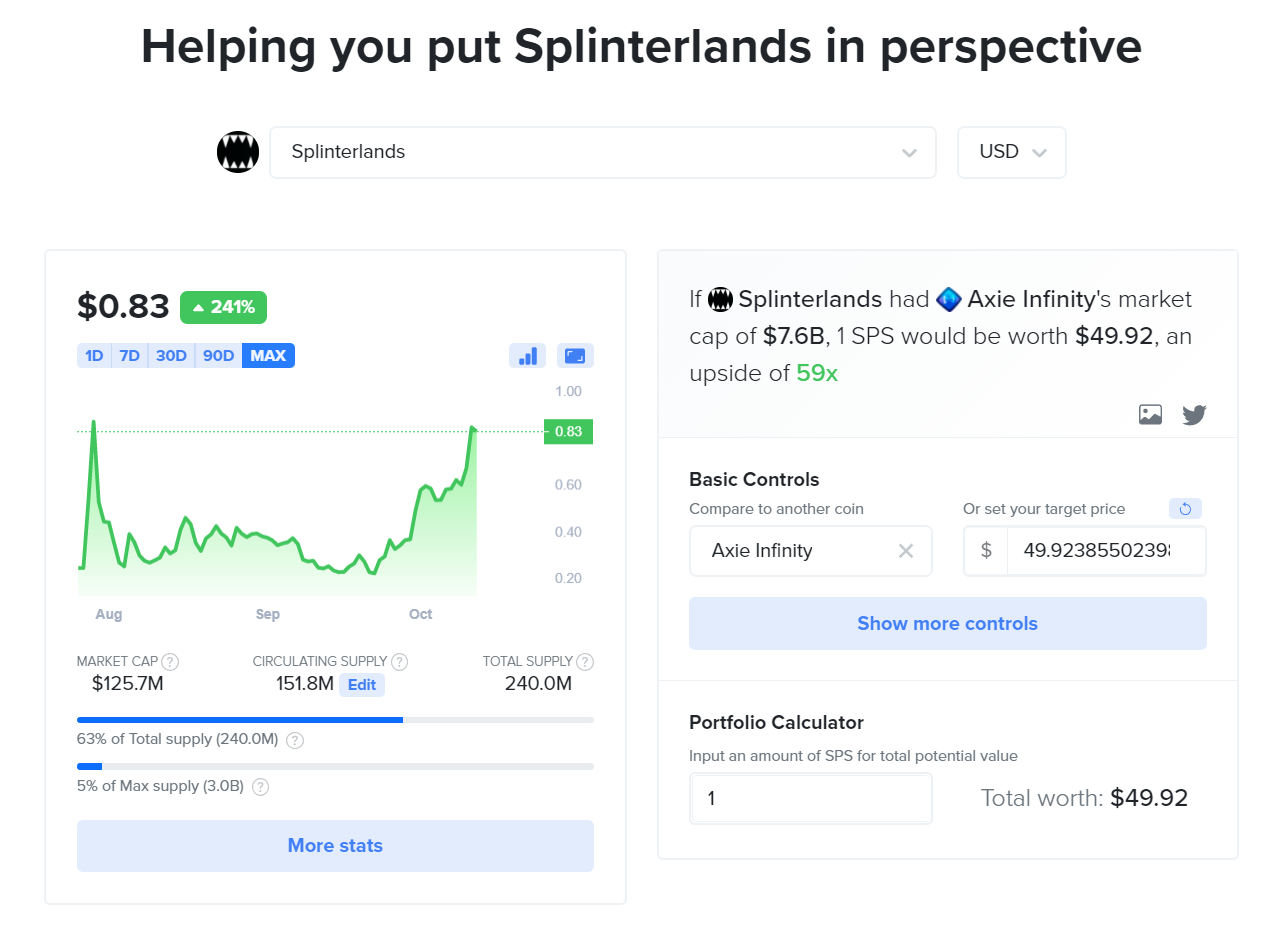
Task: Click the More stats button
Action: tap(335, 846)
